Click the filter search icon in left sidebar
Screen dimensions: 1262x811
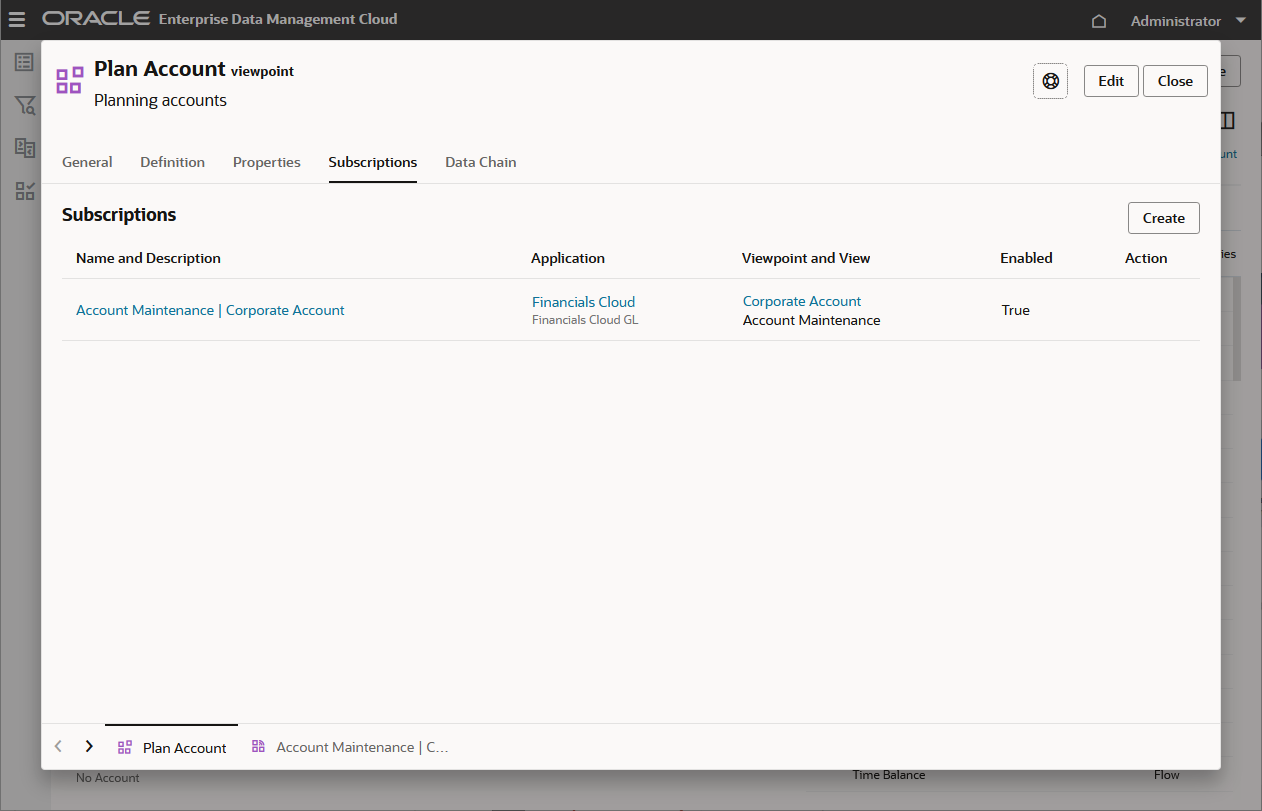(25, 105)
